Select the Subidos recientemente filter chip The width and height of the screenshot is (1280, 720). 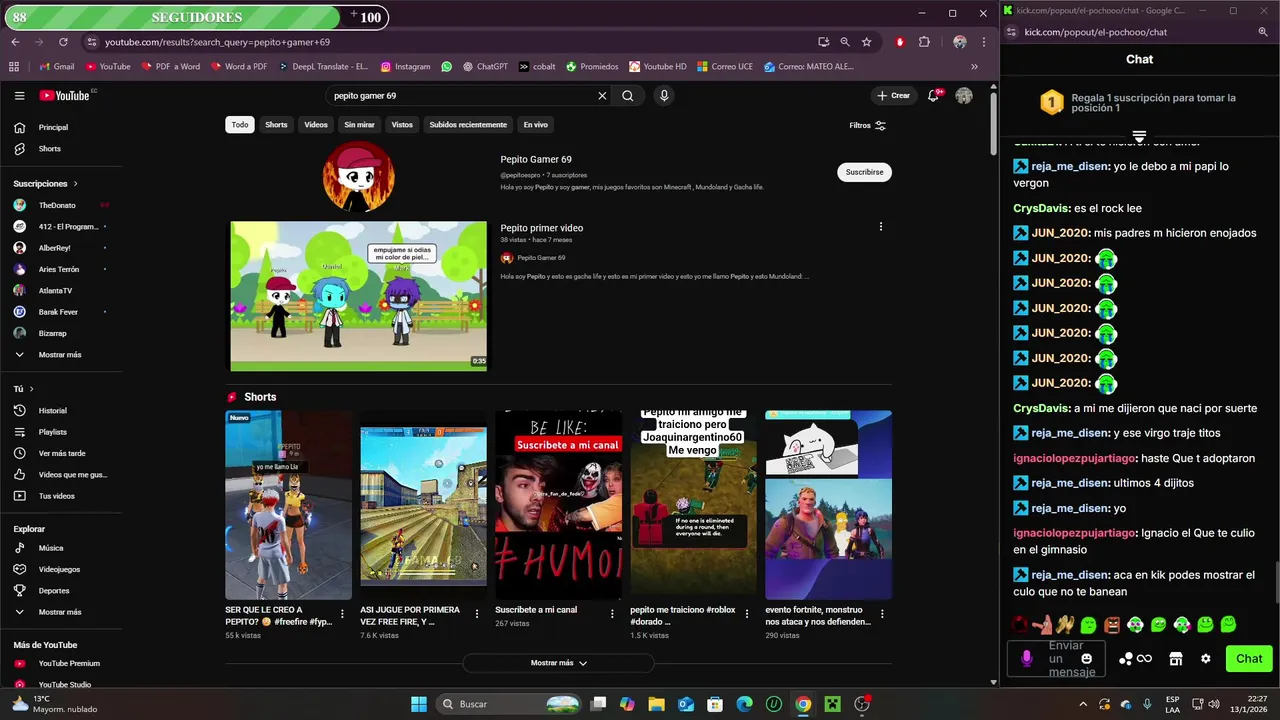click(468, 125)
